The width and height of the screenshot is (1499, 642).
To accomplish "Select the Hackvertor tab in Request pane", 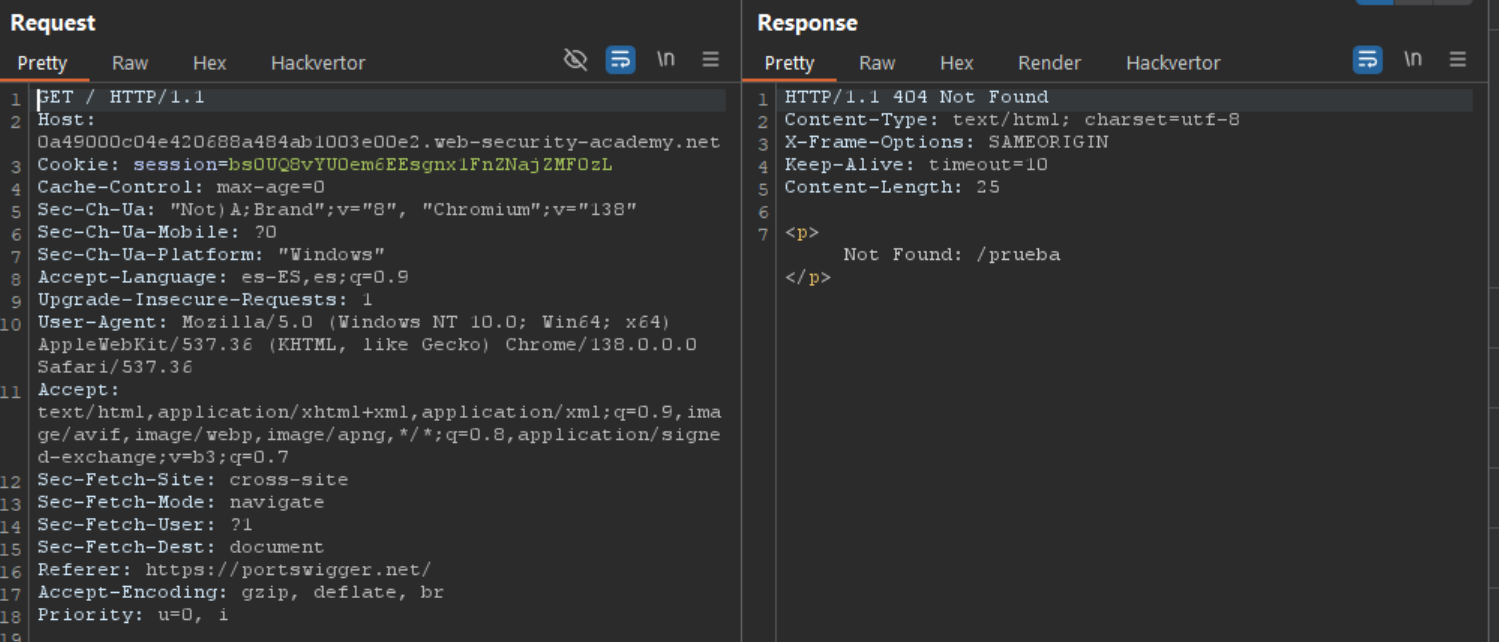I will pyautogui.click(x=318, y=63).
